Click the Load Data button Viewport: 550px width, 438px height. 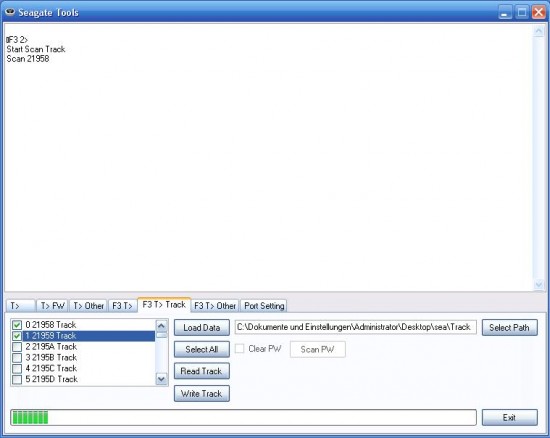pyautogui.click(x=202, y=328)
